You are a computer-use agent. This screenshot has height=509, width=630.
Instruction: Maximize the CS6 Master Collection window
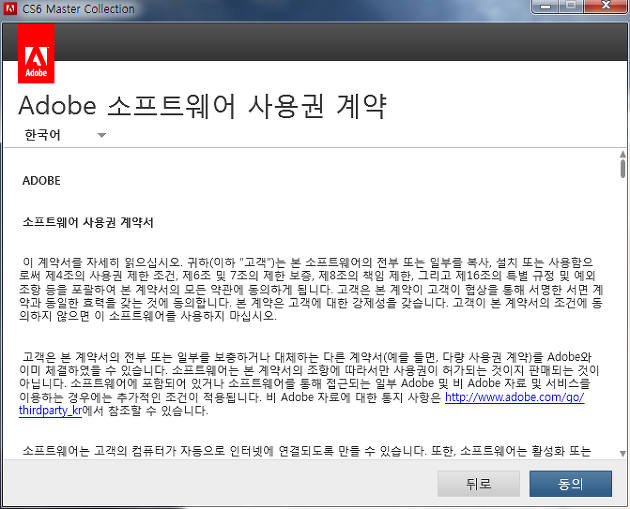tap(571, 6)
